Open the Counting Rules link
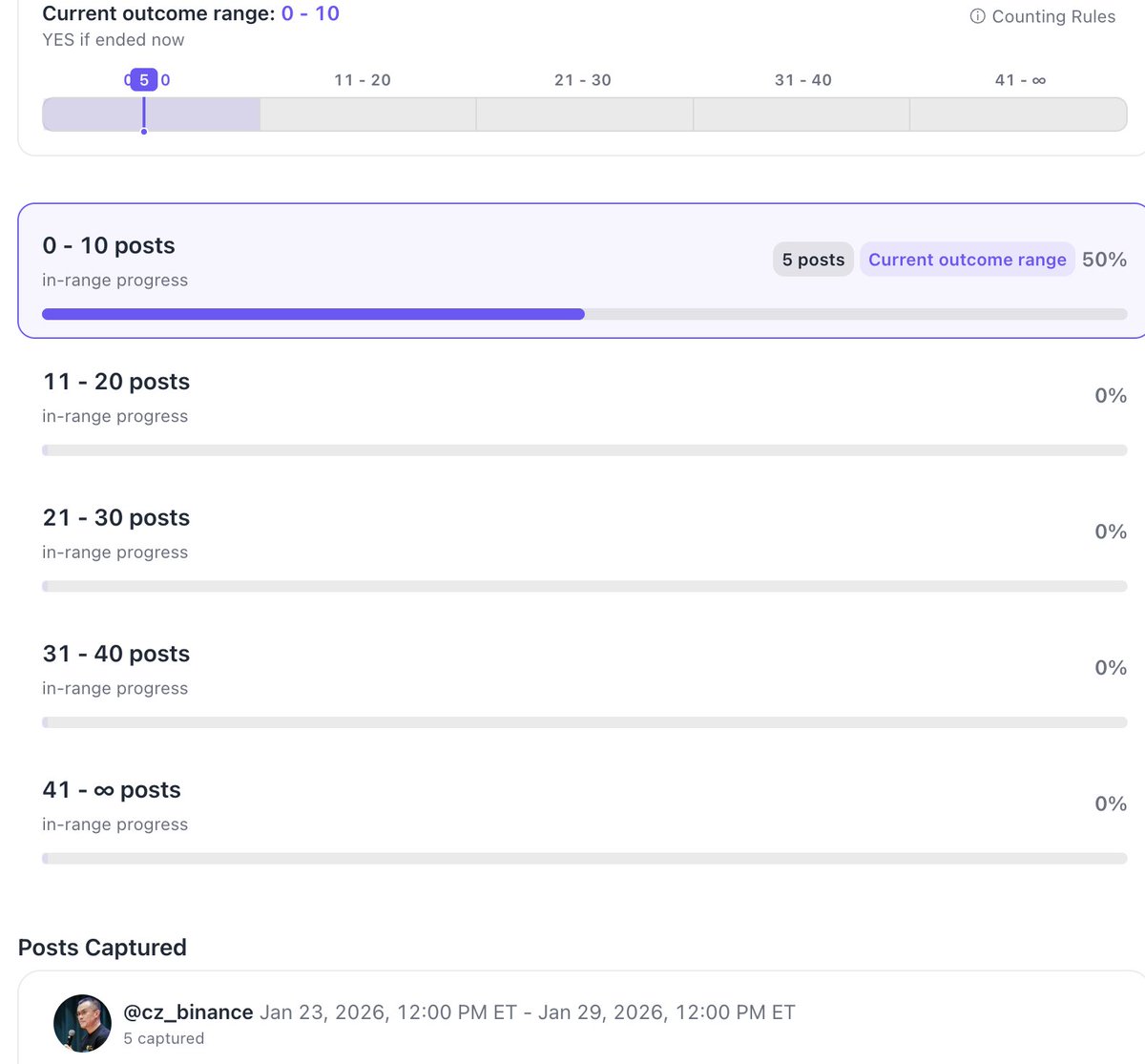The image size is (1145, 1064). tap(1052, 16)
